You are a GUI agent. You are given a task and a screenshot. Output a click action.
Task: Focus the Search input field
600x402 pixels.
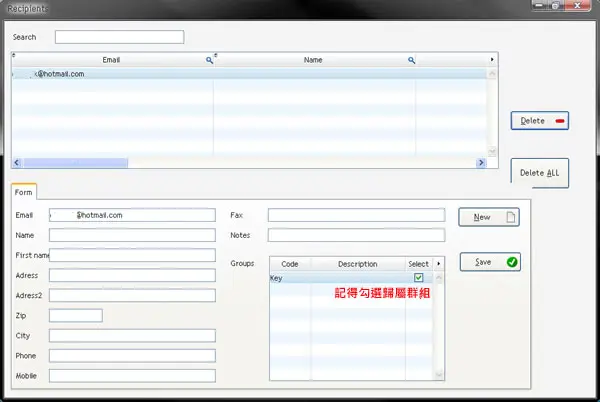click(x=119, y=37)
